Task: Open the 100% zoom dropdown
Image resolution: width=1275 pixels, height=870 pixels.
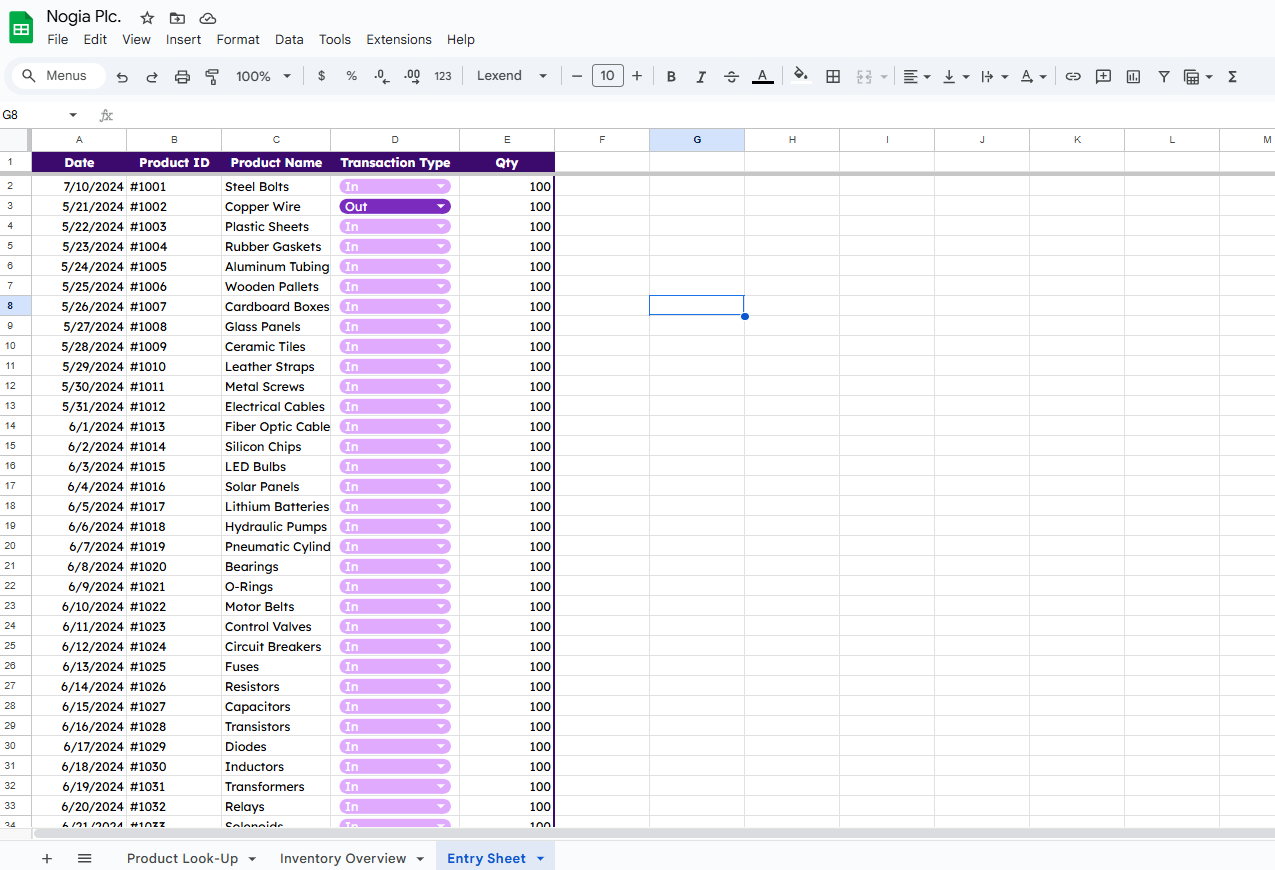Action: coord(263,76)
